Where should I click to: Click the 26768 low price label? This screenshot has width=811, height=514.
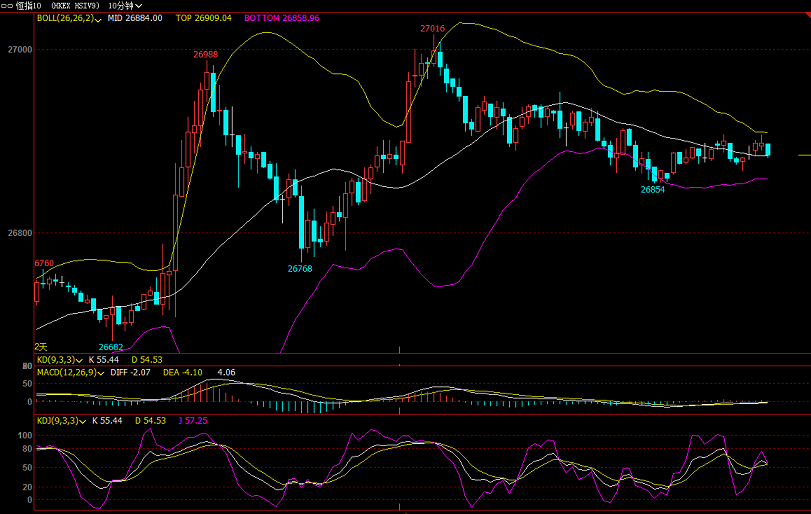pyautogui.click(x=300, y=268)
